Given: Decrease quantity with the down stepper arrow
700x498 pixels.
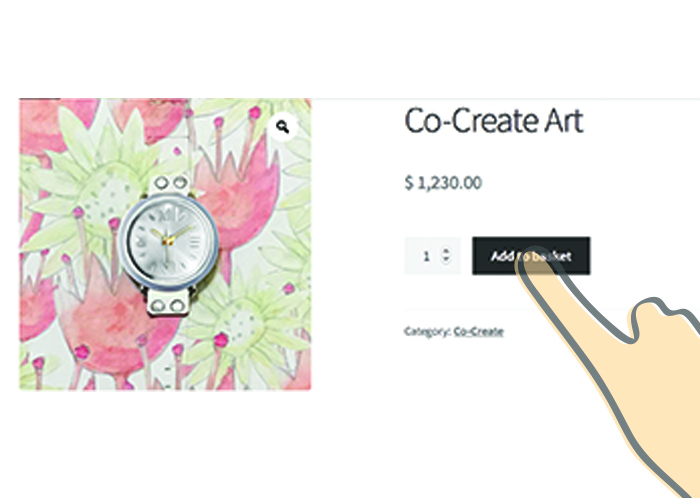Looking at the screenshot, I should [x=446, y=259].
